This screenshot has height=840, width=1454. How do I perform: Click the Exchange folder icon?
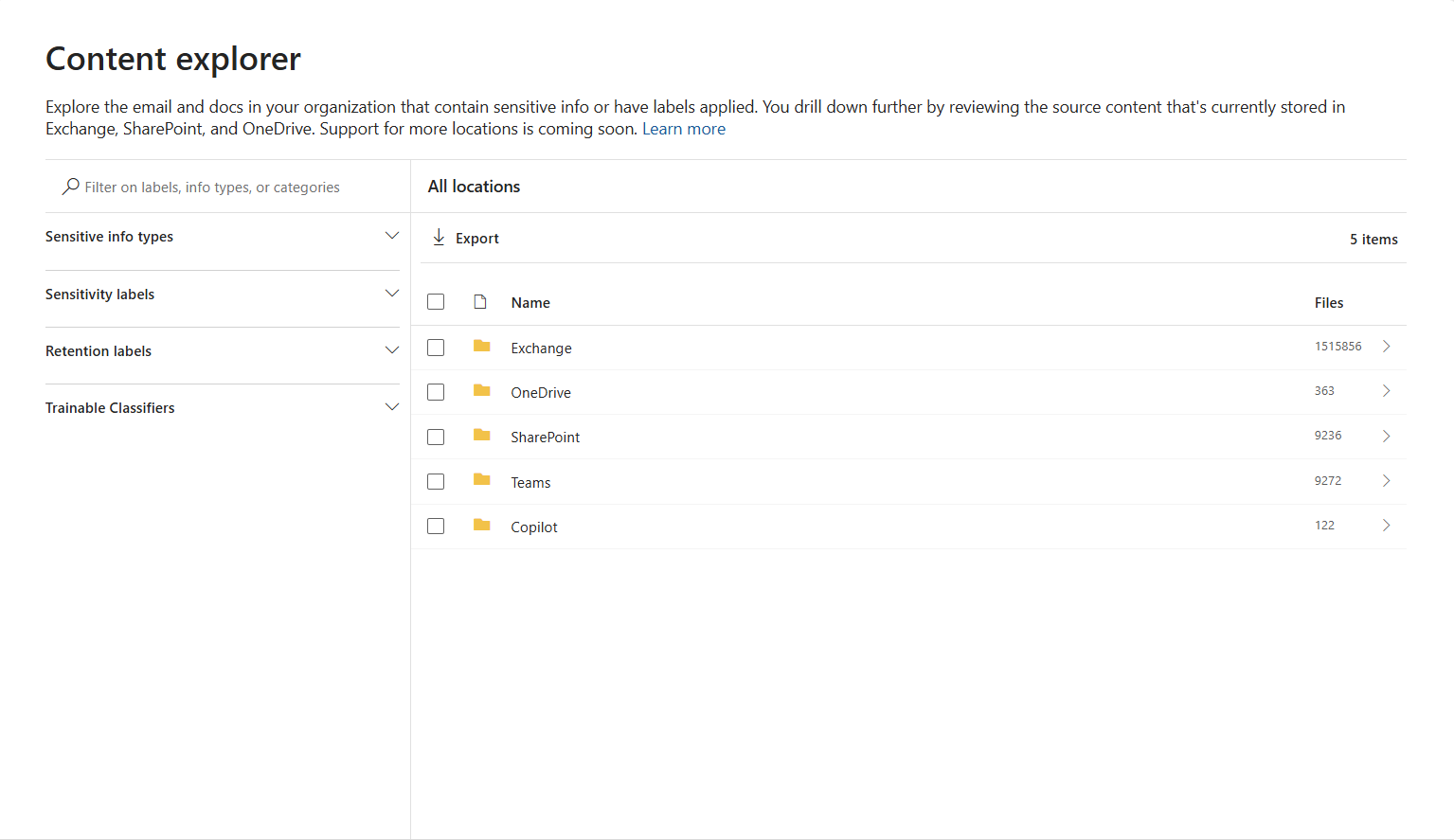coord(481,347)
